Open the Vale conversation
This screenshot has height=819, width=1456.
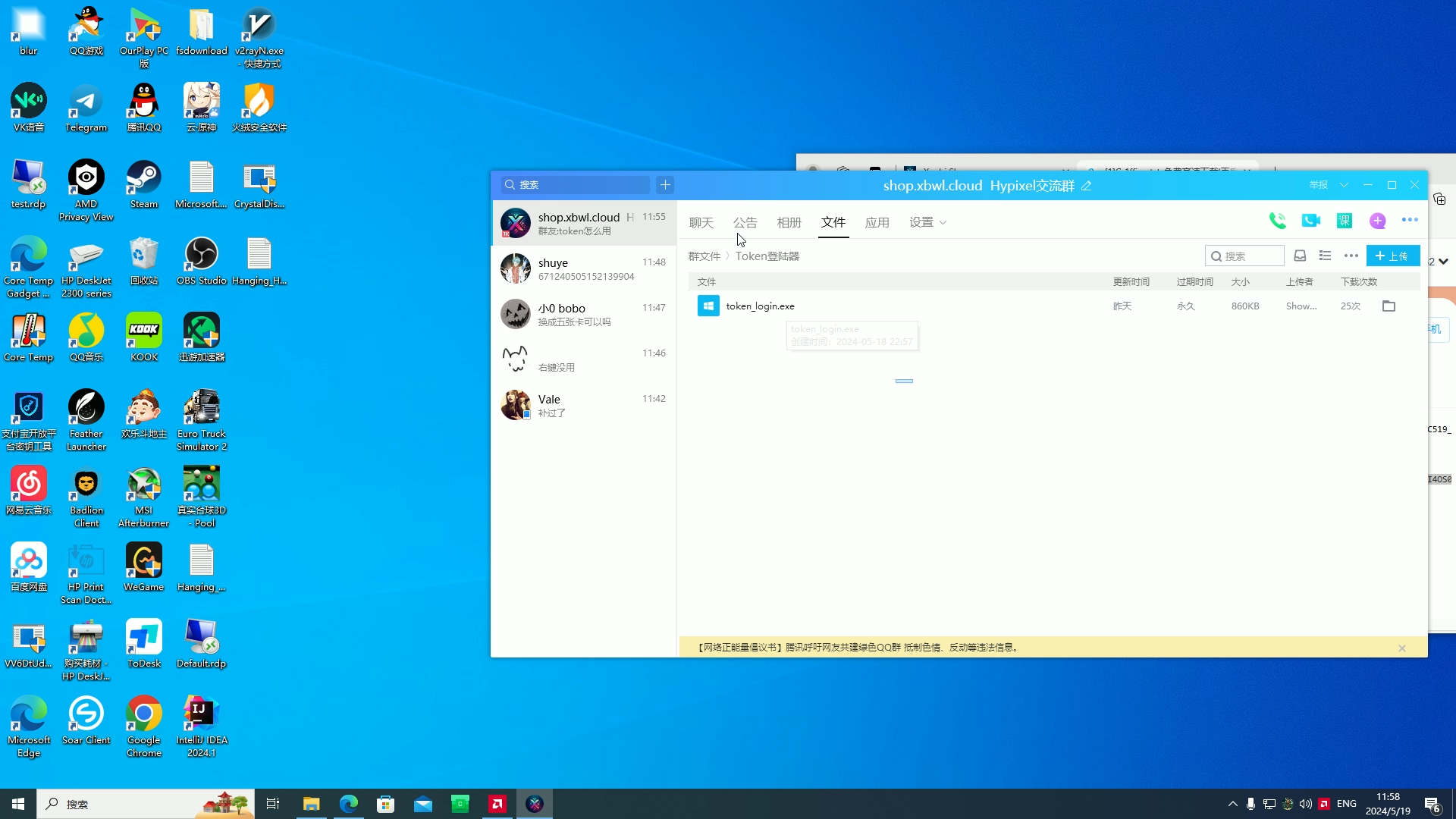tap(584, 406)
